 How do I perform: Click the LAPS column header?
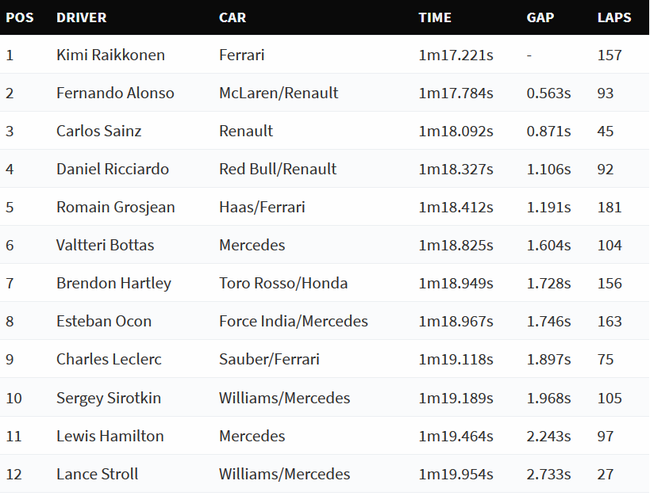point(614,17)
